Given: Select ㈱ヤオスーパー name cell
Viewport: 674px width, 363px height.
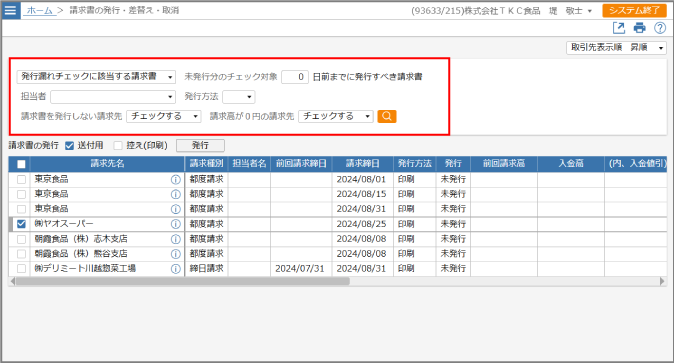Looking at the screenshot, I should (x=107, y=224).
